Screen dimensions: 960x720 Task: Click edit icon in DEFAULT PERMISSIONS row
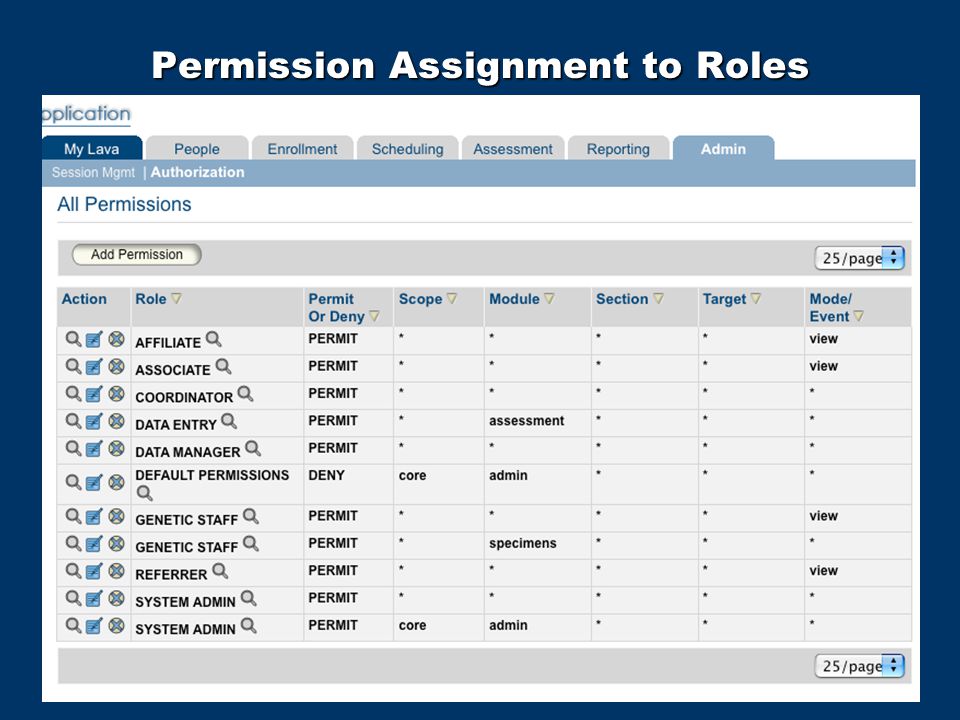tap(94, 482)
